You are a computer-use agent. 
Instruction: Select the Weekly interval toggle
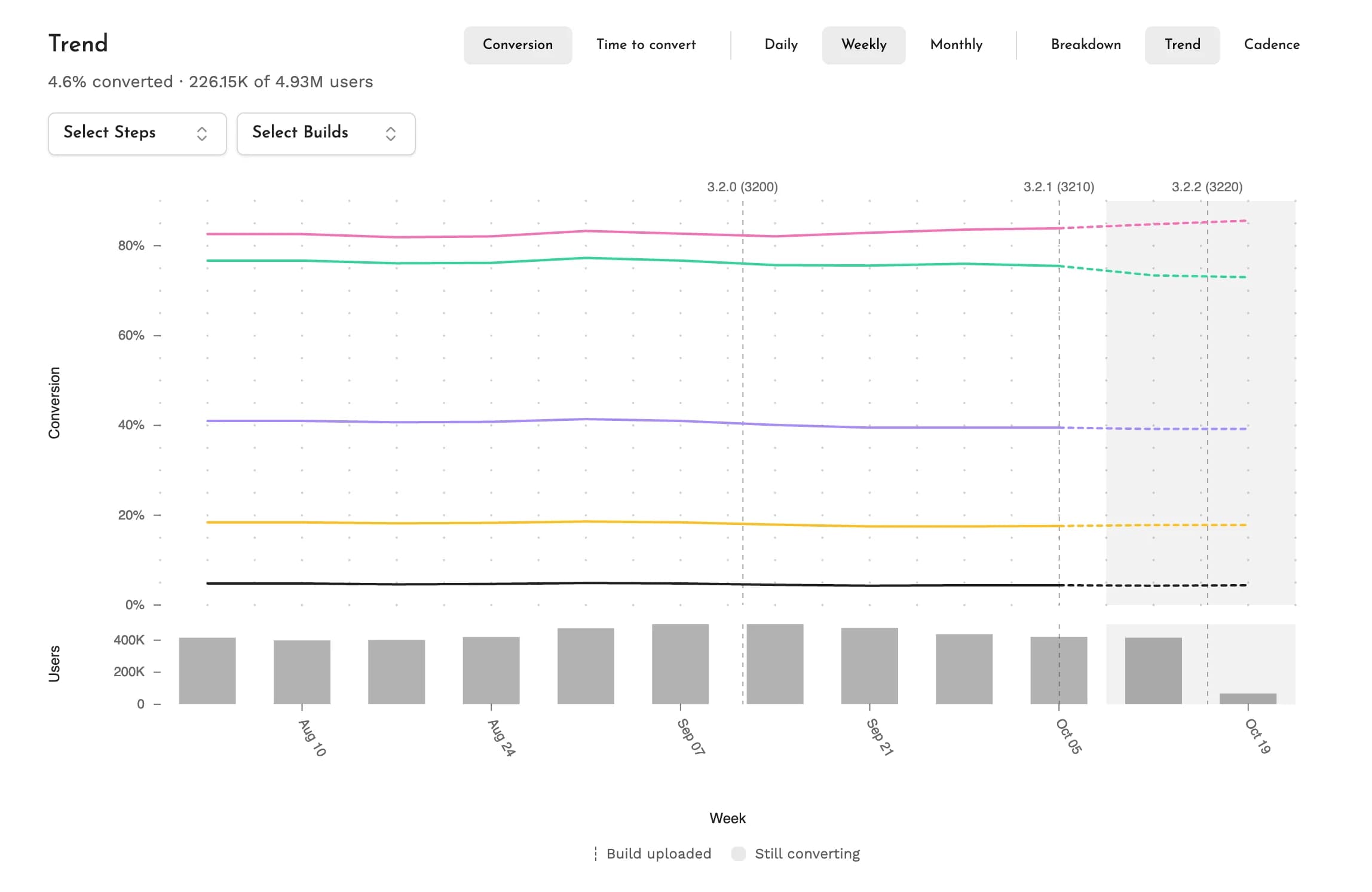pyautogui.click(x=863, y=45)
